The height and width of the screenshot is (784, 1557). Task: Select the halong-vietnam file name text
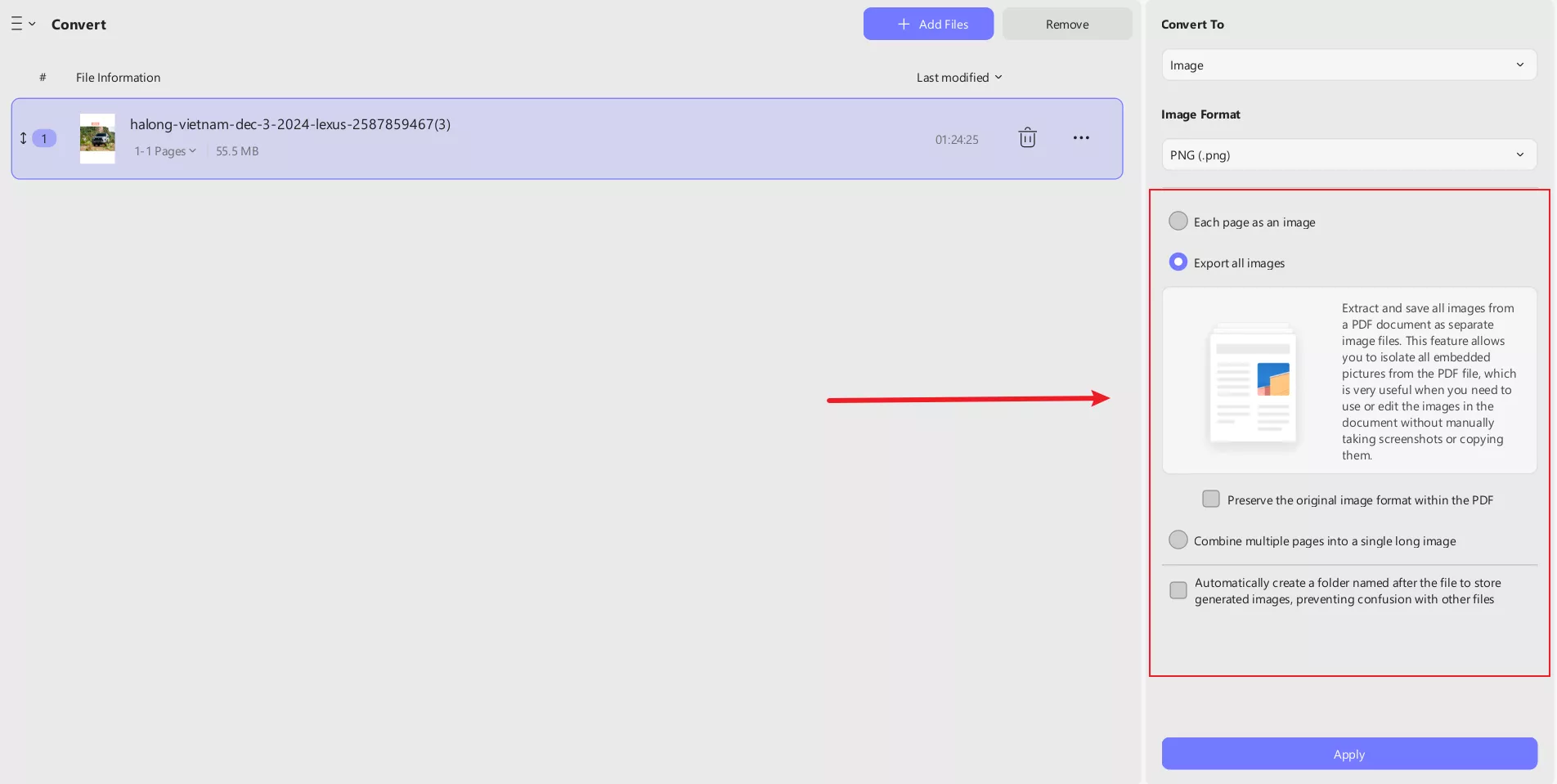point(289,124)
